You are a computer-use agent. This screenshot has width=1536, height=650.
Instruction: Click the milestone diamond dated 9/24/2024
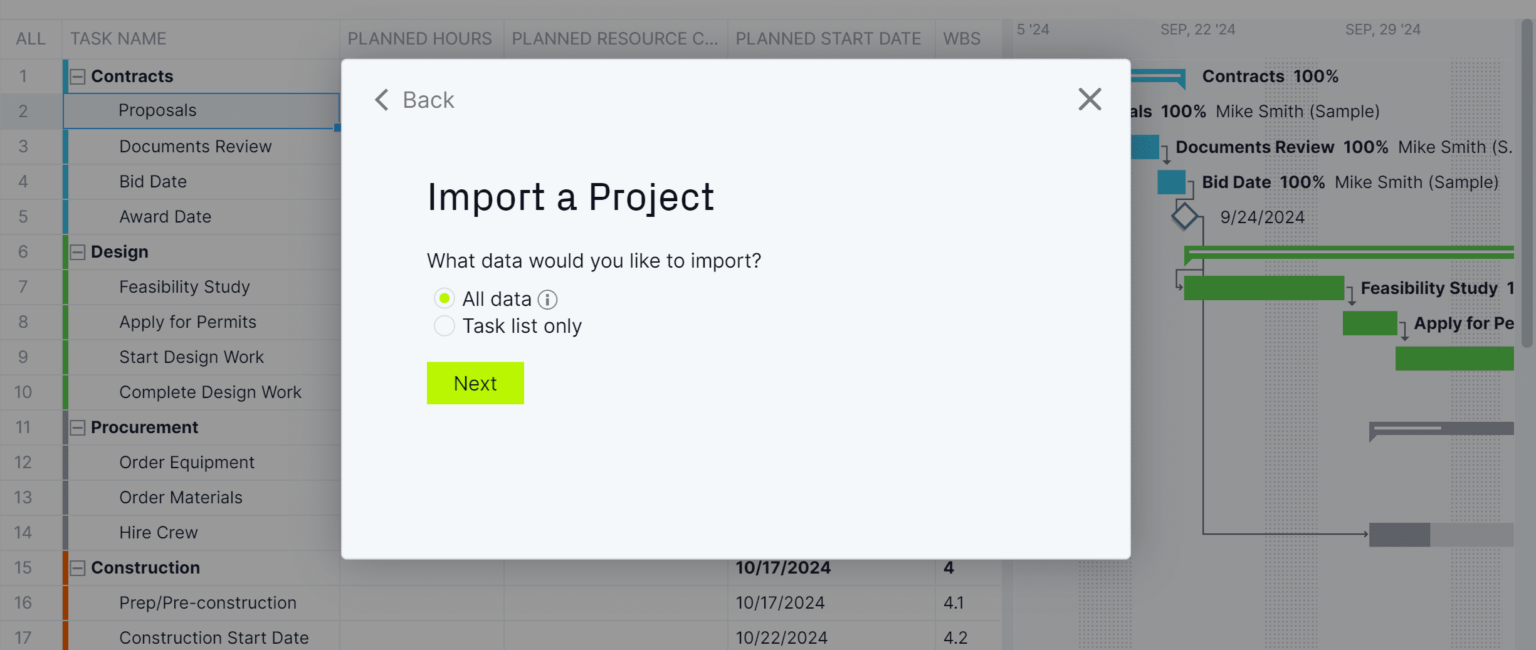tap(1186, 215)
